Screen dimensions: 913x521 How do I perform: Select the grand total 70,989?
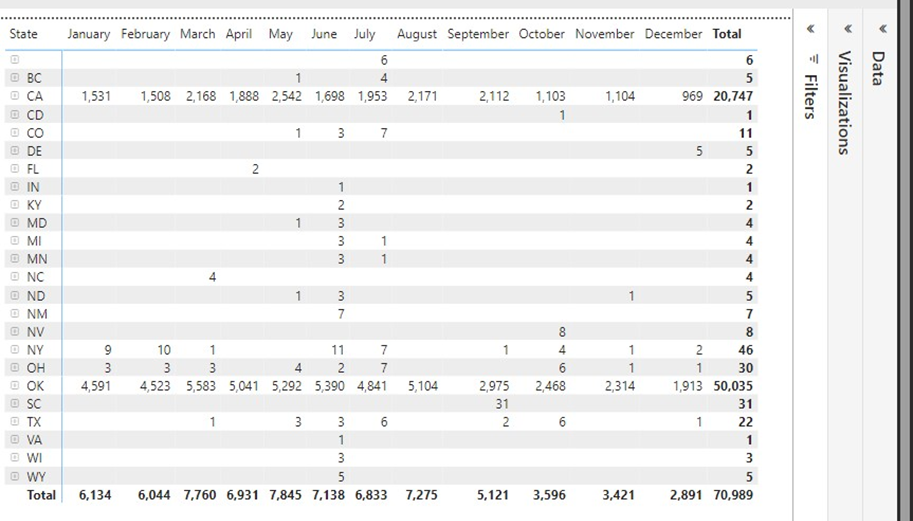(732, 495)
